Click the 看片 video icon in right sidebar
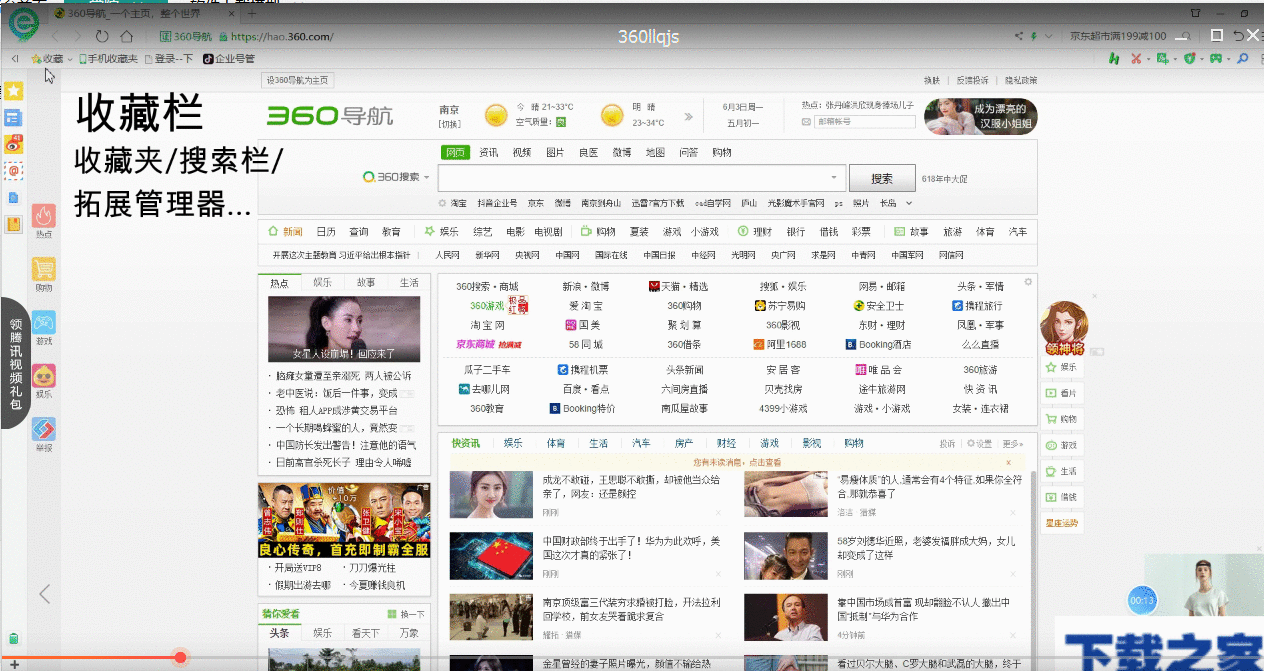1264x671 pixels. [x=1060, y=393]
